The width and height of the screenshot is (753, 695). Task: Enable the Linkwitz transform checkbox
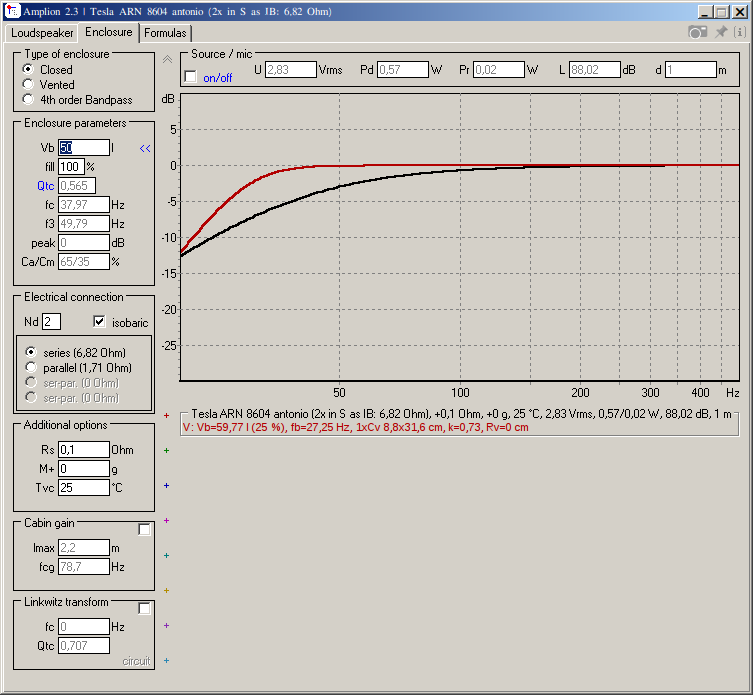(x=144, y=609)
